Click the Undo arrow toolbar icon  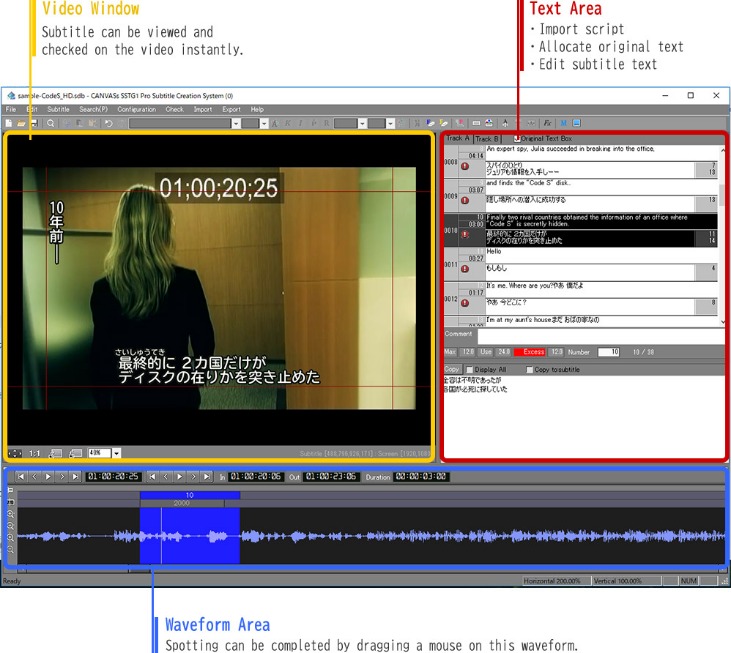[108, 123]
